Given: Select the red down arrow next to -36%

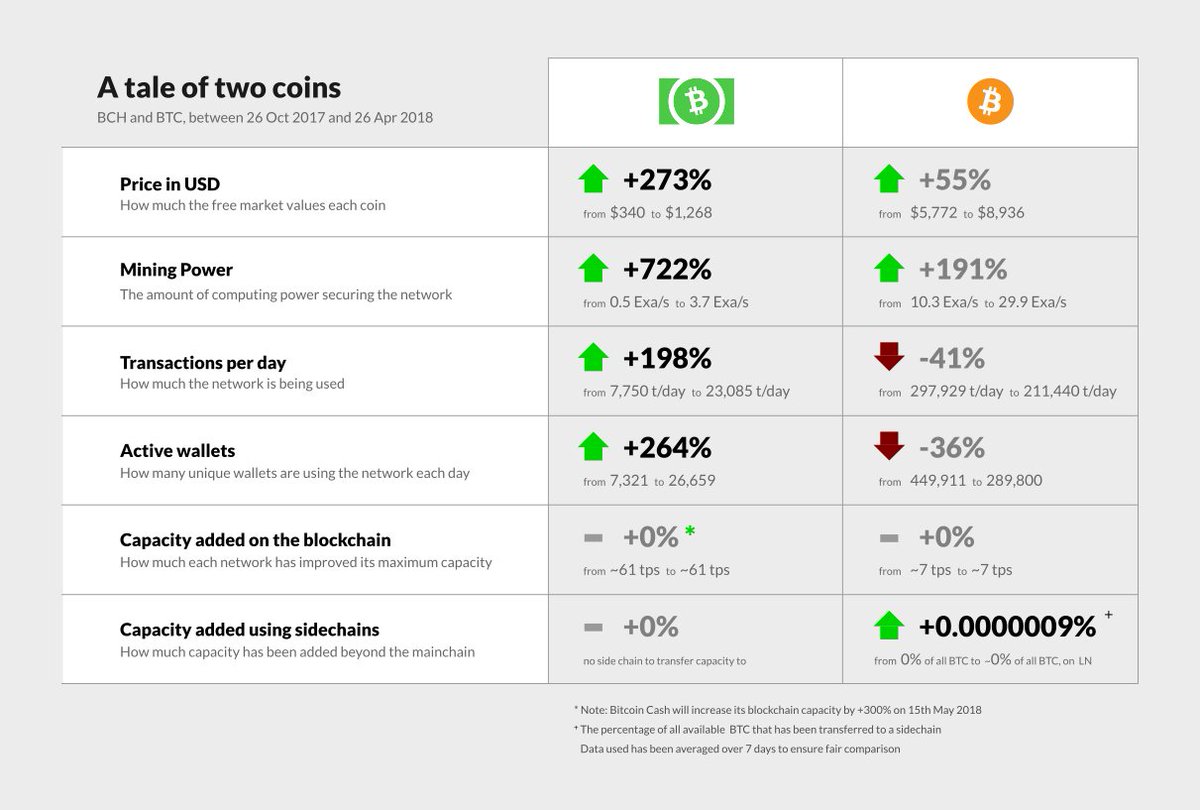Looking at the screenshot, I should click(x=888, y=446).
